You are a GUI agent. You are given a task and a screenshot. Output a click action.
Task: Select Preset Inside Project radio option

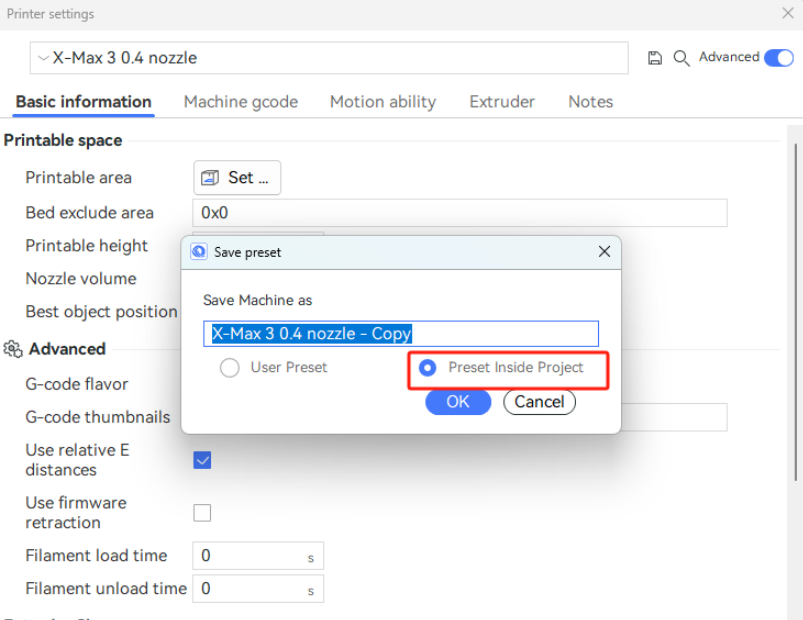tap(428, 368)
